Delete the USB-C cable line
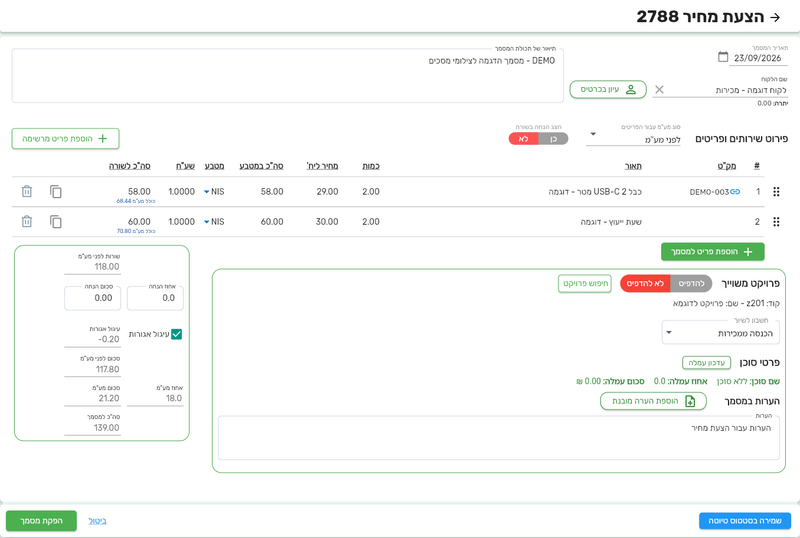 (x=27, y=191)
